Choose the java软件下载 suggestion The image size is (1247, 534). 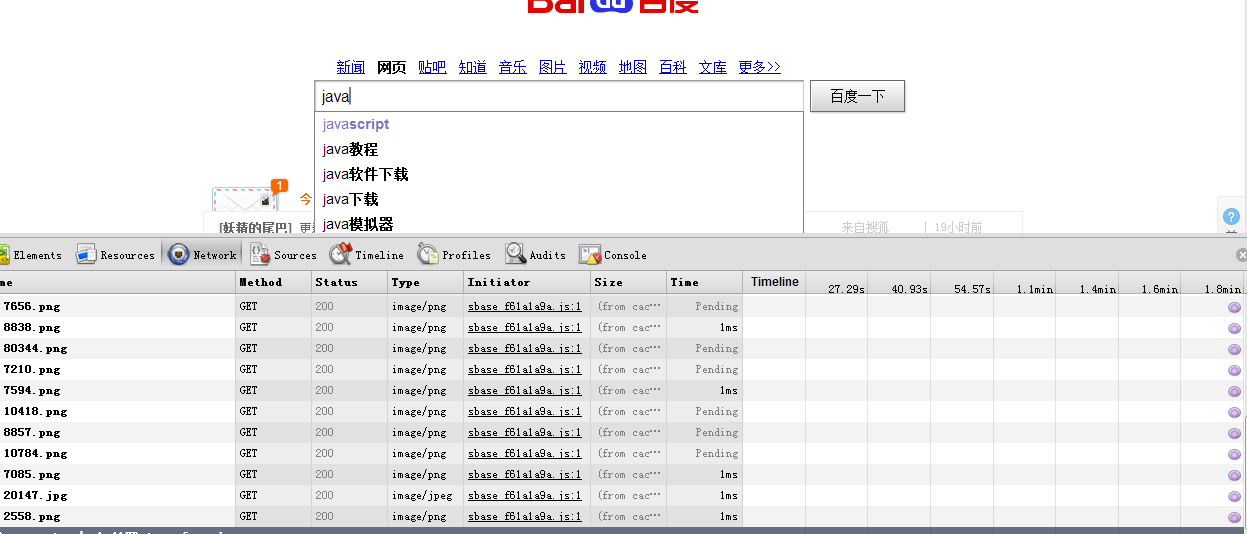click(x=559, y=174)
